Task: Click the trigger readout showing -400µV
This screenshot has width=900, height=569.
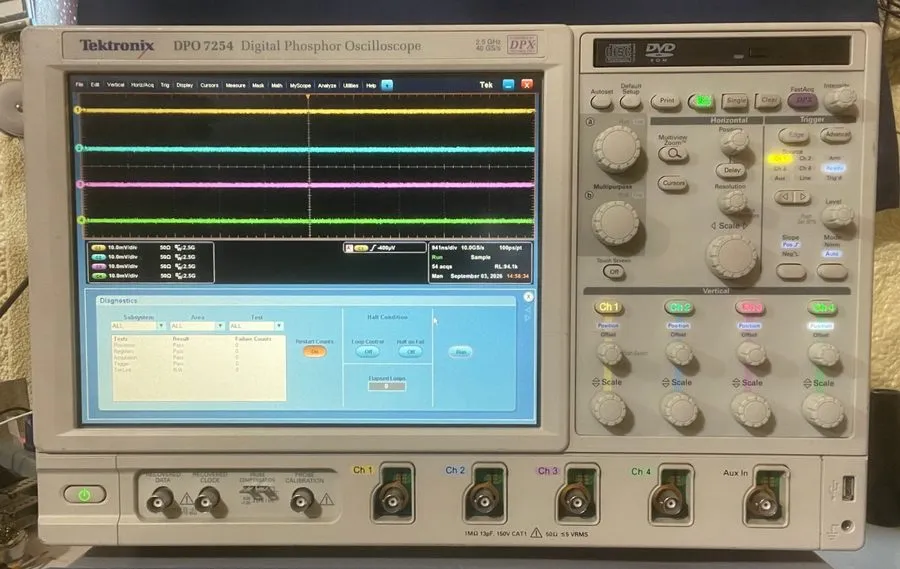Action: point(385,248)
